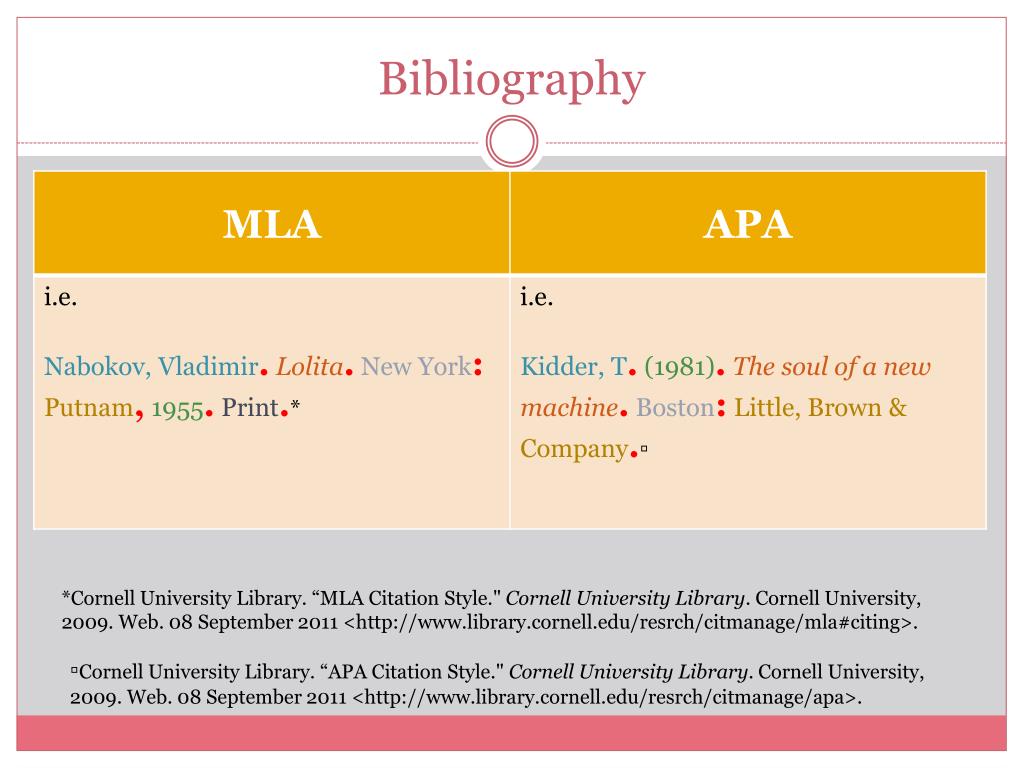The width and height of the screenshot is (1024, 768).
Task: Click the year 1955 in MLA citation
Action: tap(178, 409)
